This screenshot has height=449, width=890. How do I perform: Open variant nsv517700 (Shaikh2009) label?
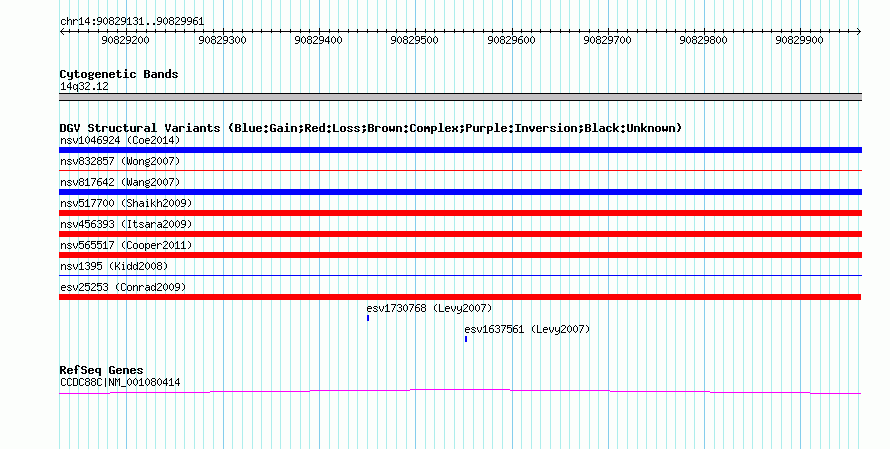coord(126,203)
